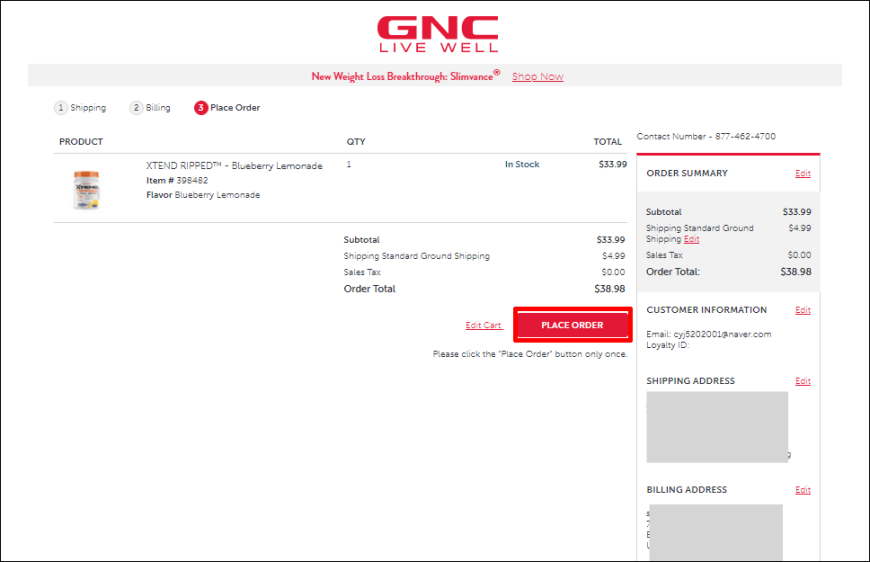Image resolution: width=870 pixels, height=562 pixels.
Task: Click the QTY column header
Action: [356, 141]
